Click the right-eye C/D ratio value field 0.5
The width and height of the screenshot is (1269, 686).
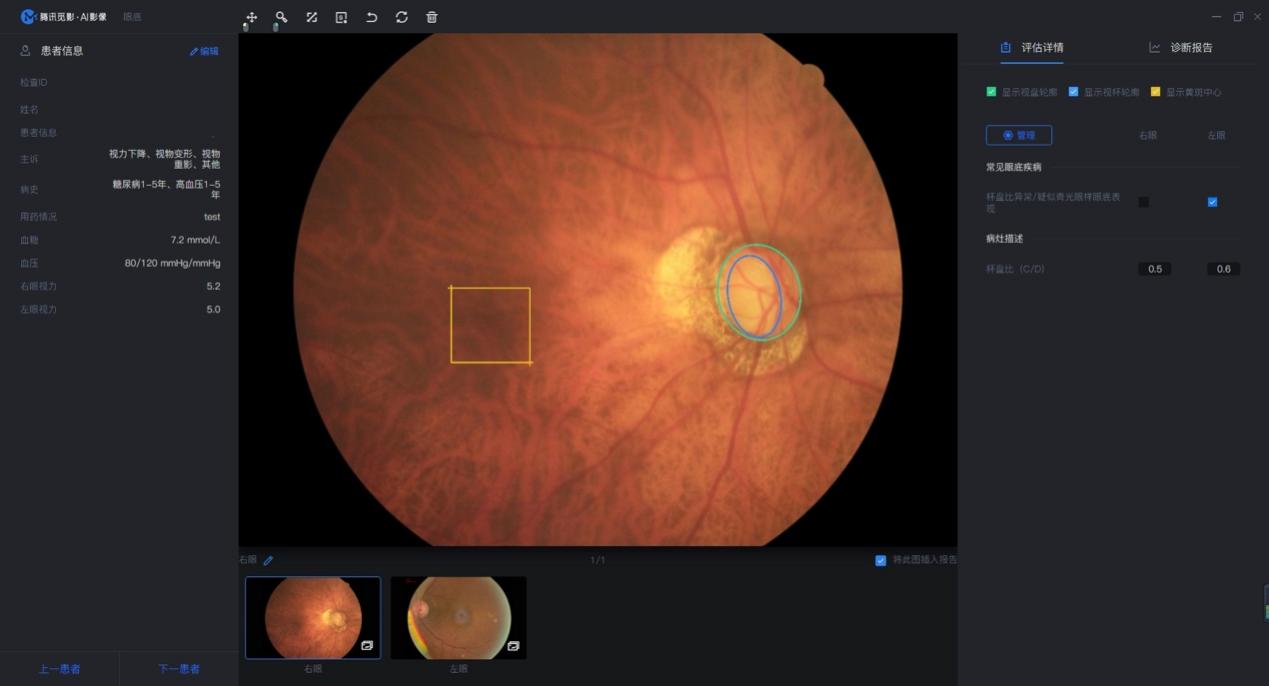point(1153,268)
